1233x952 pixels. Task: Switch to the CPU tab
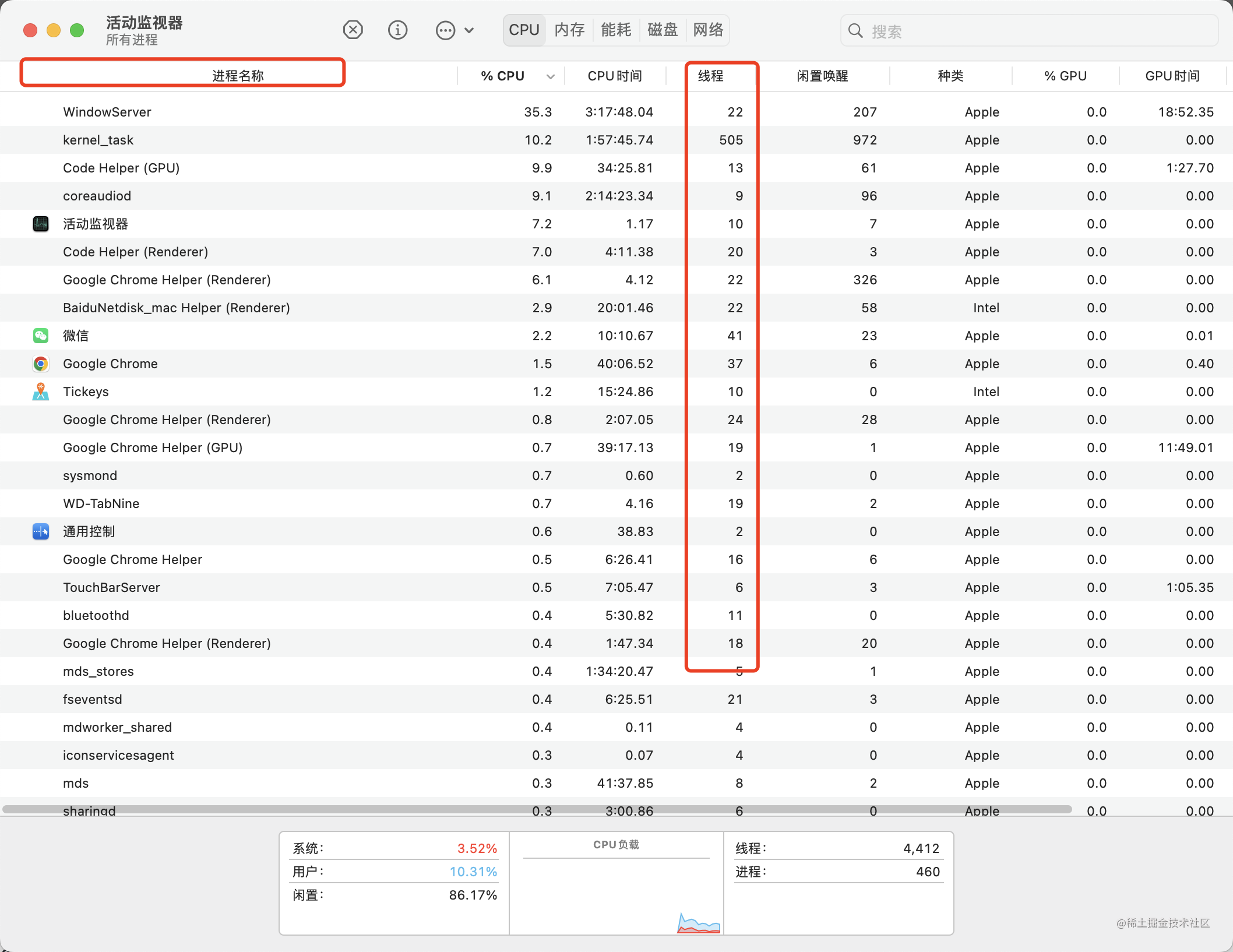(x=524, y=30)
